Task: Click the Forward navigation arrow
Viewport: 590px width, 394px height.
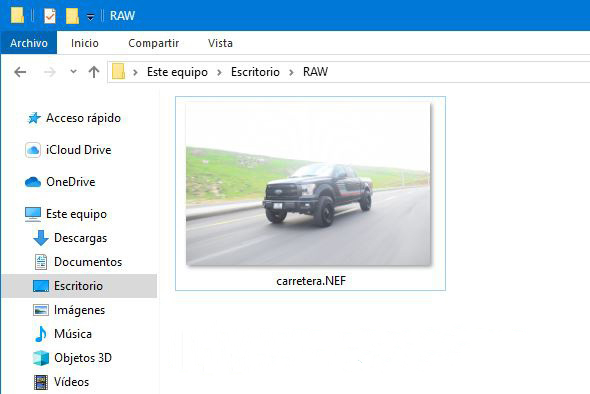Action: (x=50, y=71)
